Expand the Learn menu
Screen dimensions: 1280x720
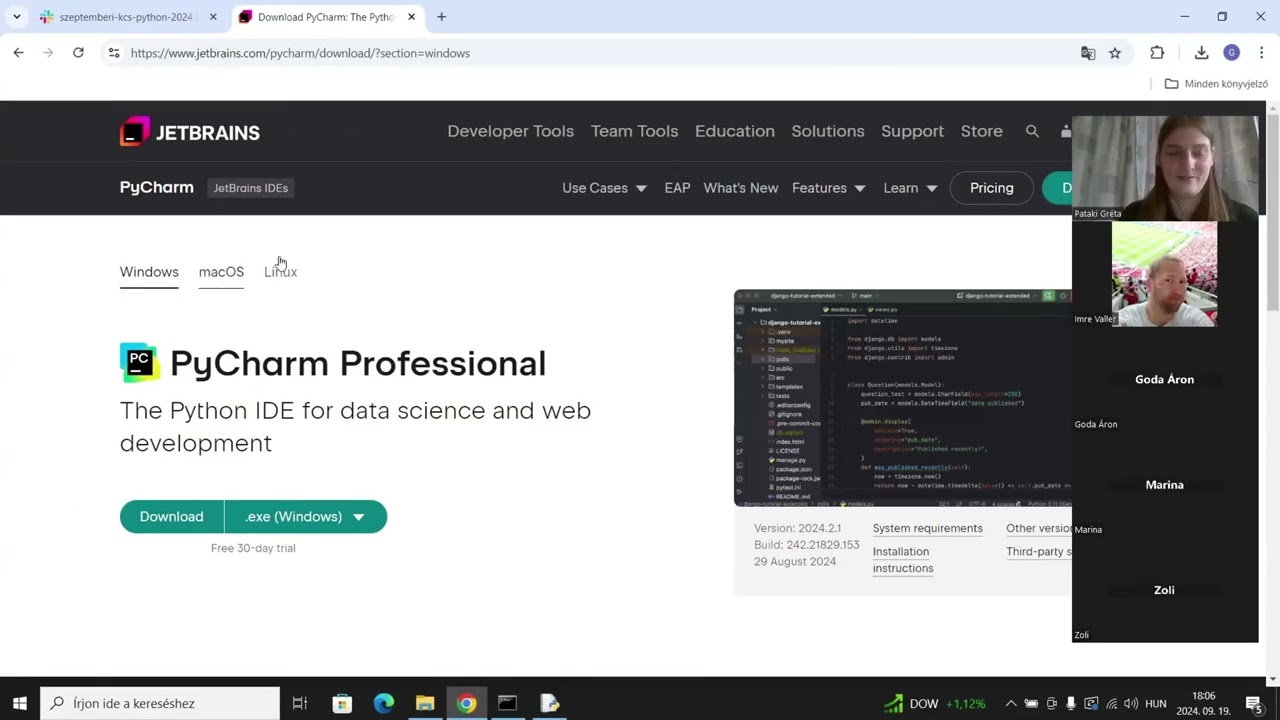point(910,188)
